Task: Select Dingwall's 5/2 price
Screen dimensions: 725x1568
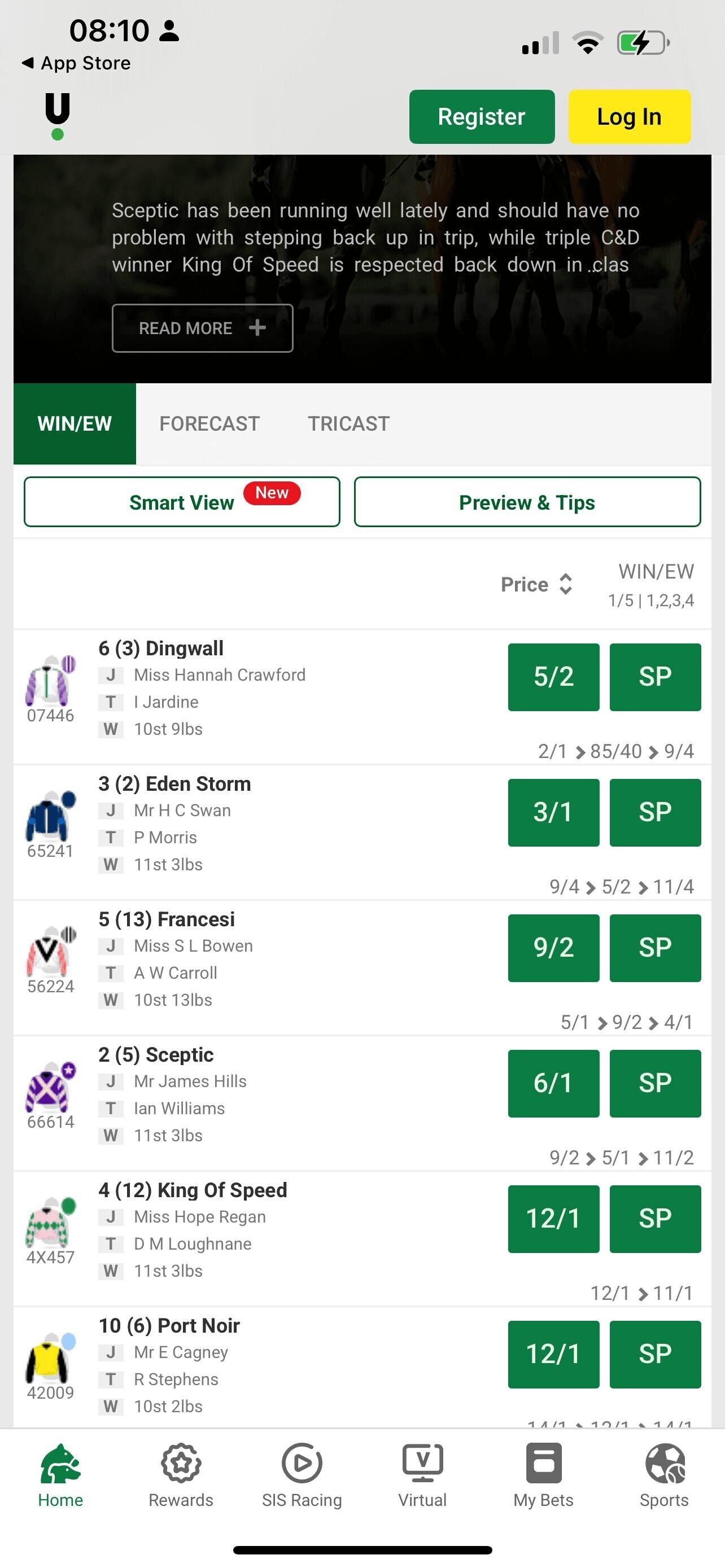Action: tap(553, 677)
